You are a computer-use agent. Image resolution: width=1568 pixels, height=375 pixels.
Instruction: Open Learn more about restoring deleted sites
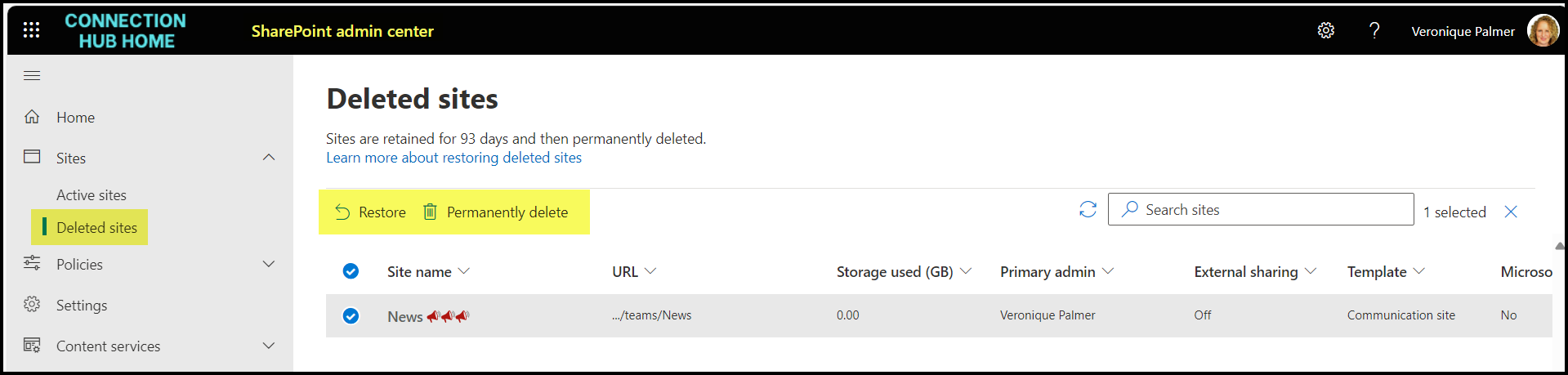[453, 158]
